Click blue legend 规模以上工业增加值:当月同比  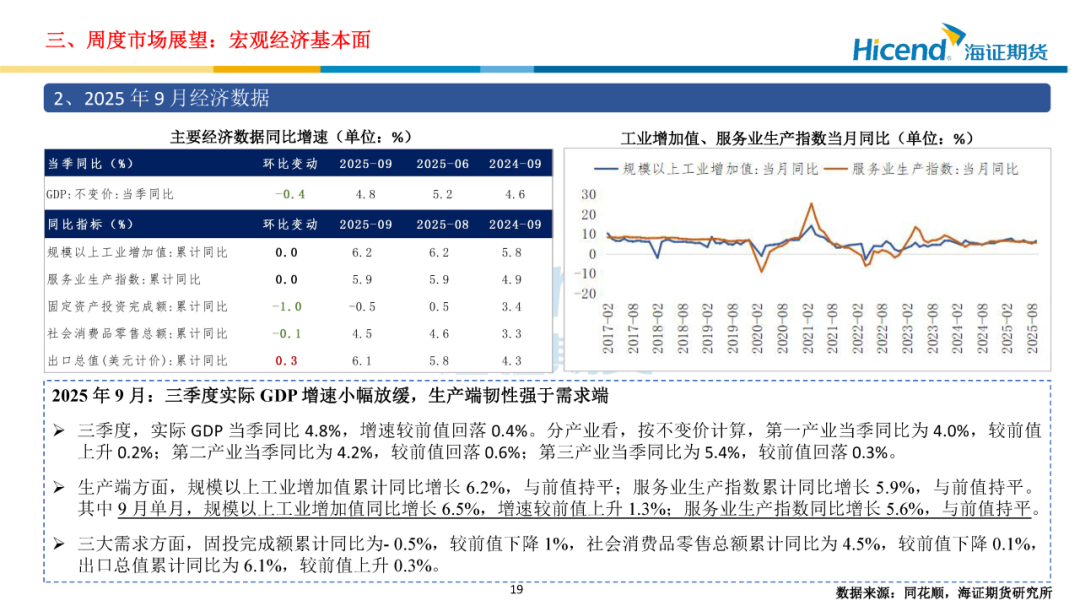click(706, 169)
